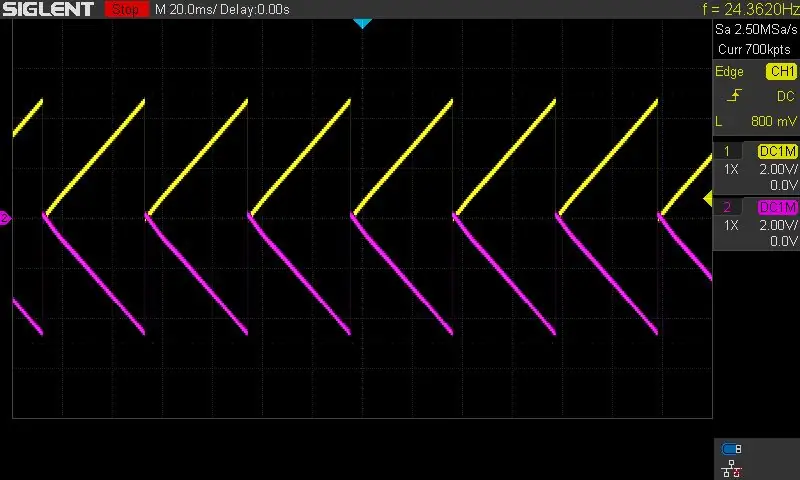Viewport: 800px width, 480px height.
Task: Click the blue USB device status icon
Action: click(732, 449)
